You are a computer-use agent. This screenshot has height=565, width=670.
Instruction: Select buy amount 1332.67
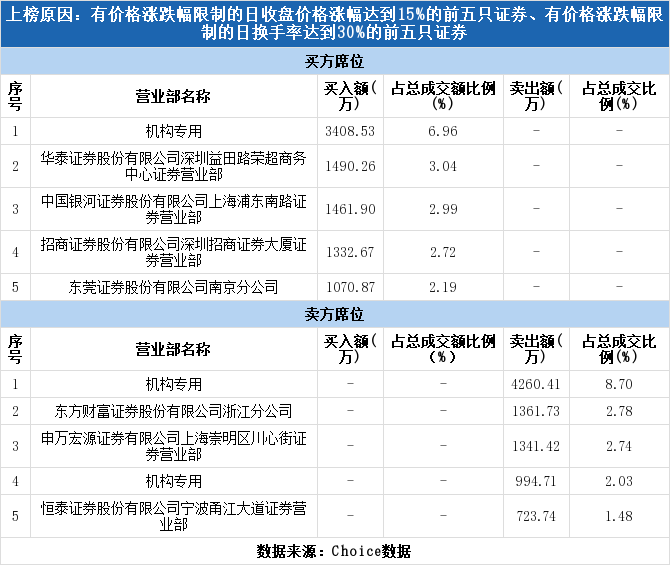tap(350, 253)
